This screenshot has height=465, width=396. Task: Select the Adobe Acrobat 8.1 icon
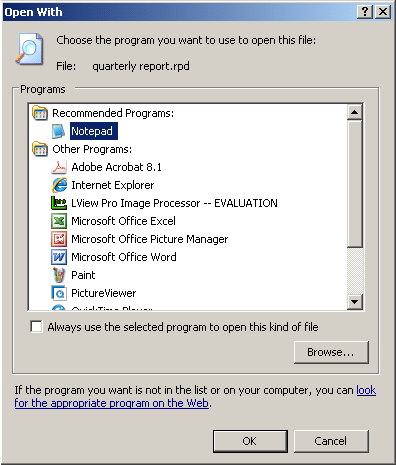click(59, 167)
